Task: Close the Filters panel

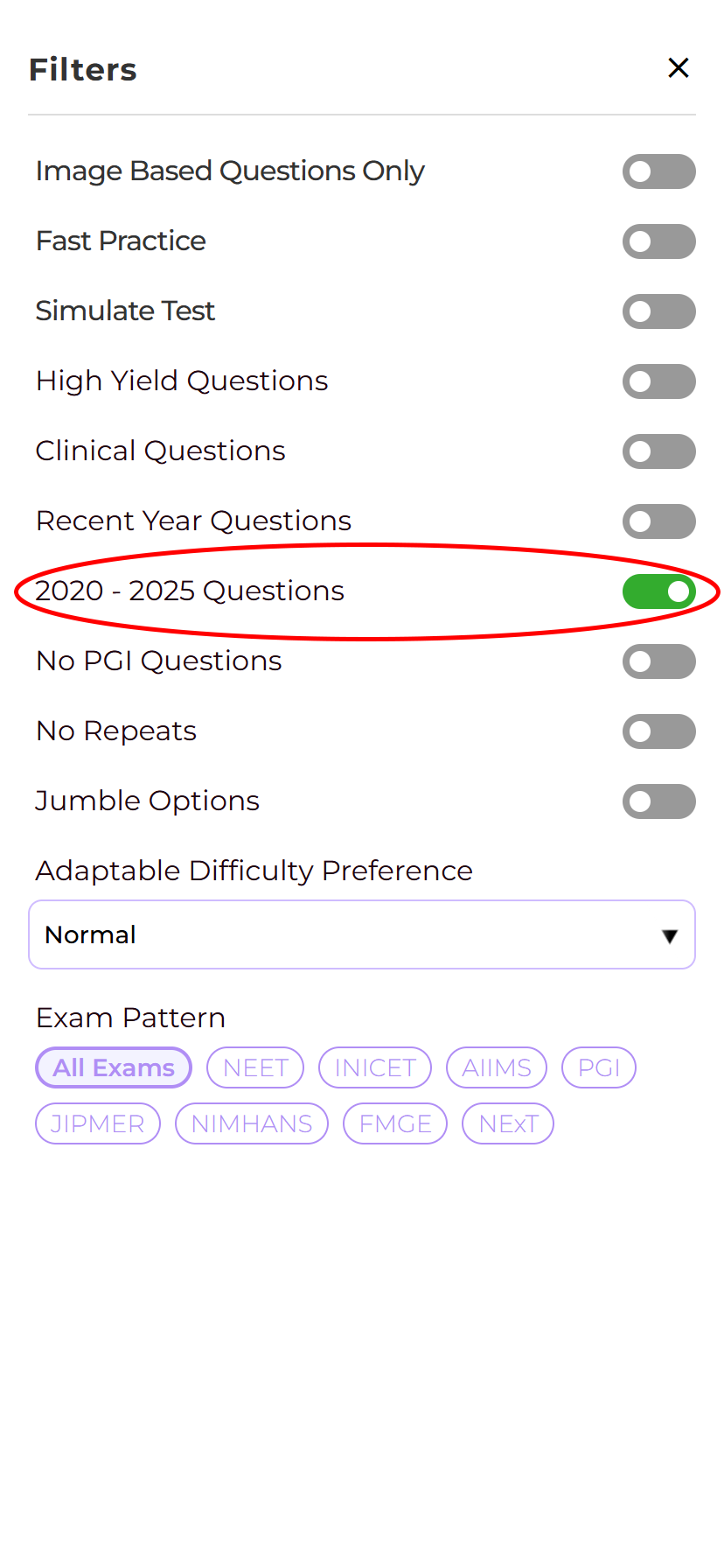Action: click(x=678, y=67)
